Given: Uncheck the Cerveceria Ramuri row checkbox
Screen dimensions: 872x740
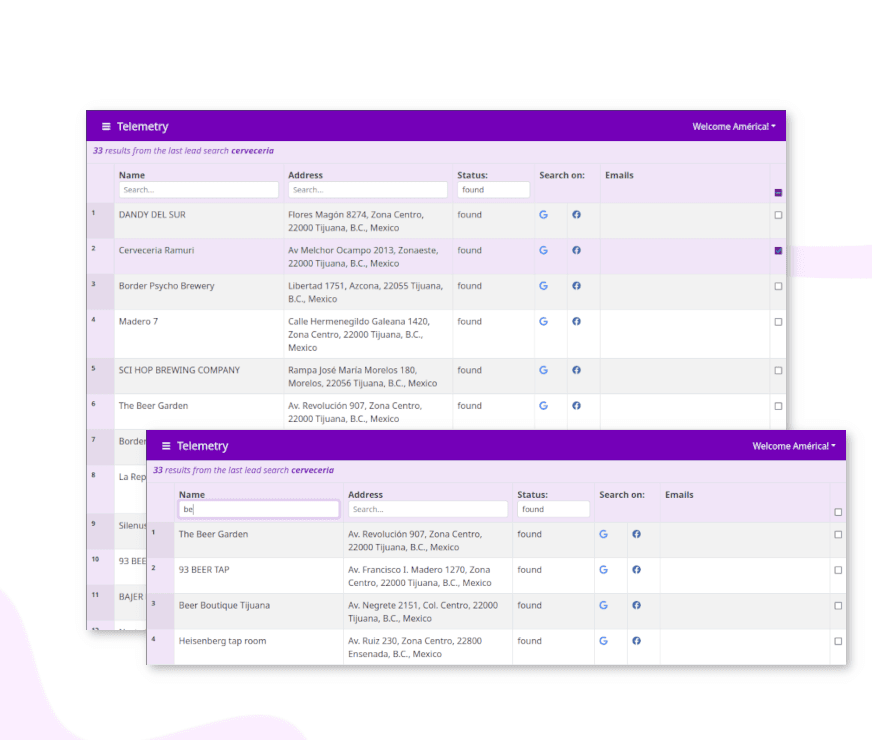Looking at the screenshot, I should coord(778,251).
